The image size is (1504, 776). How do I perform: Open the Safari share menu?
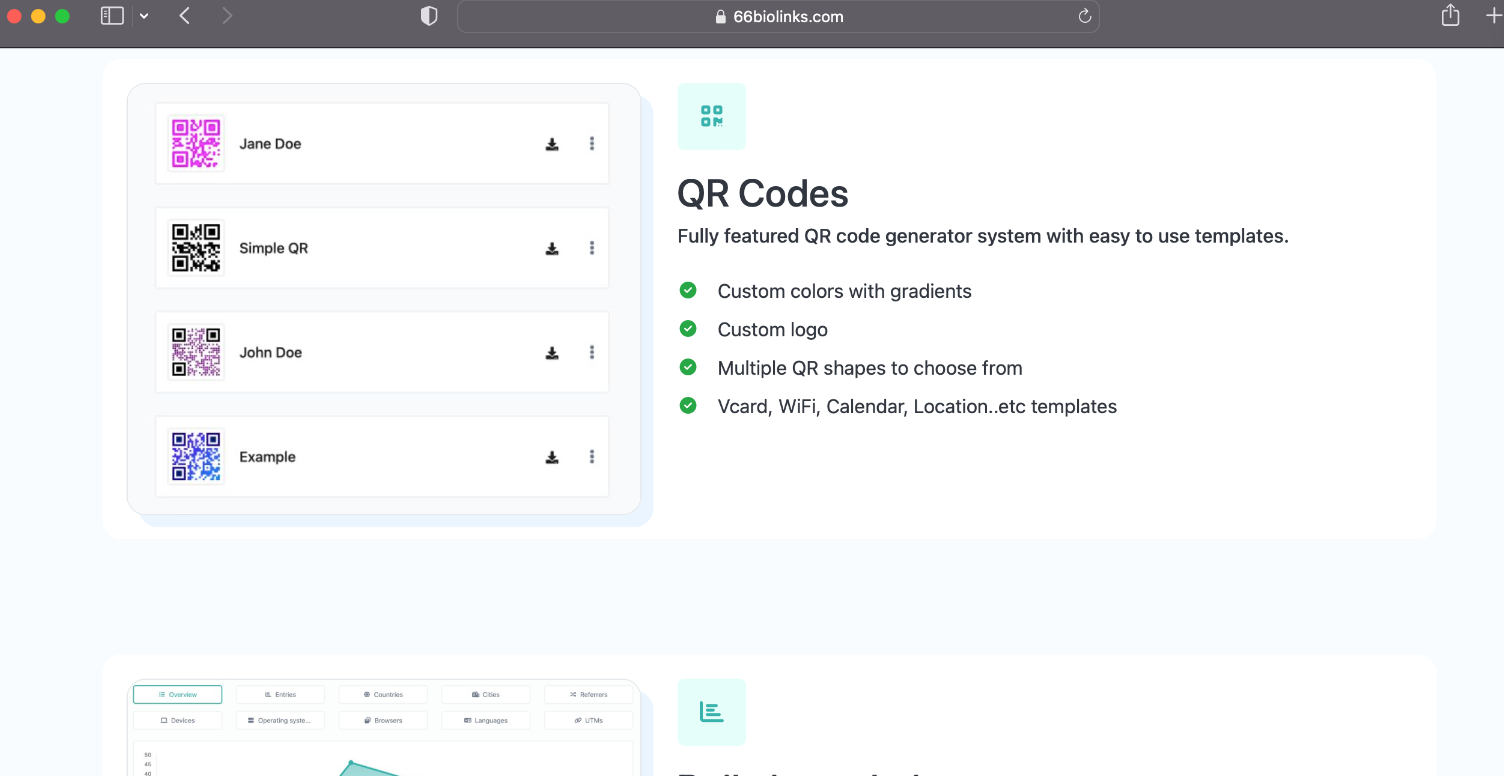[x=1450, y=15]
